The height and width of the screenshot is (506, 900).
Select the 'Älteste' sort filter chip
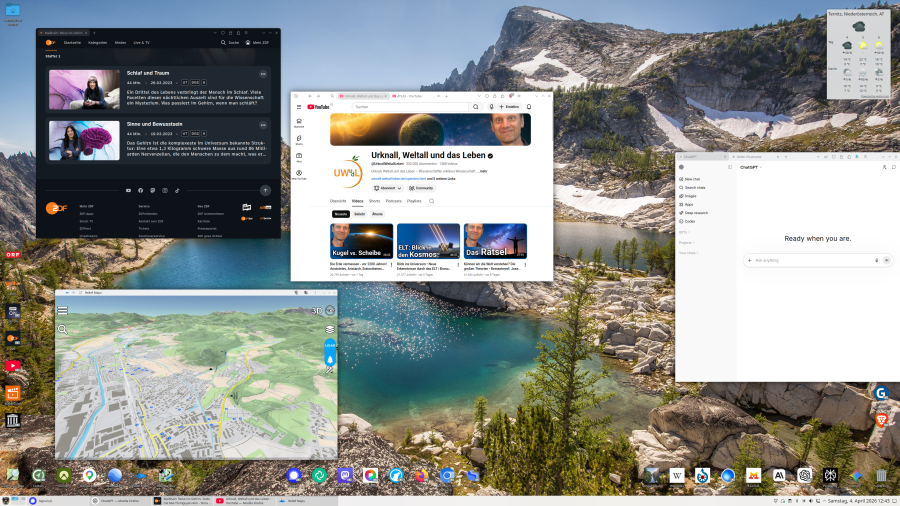click(x=377, y=214)
